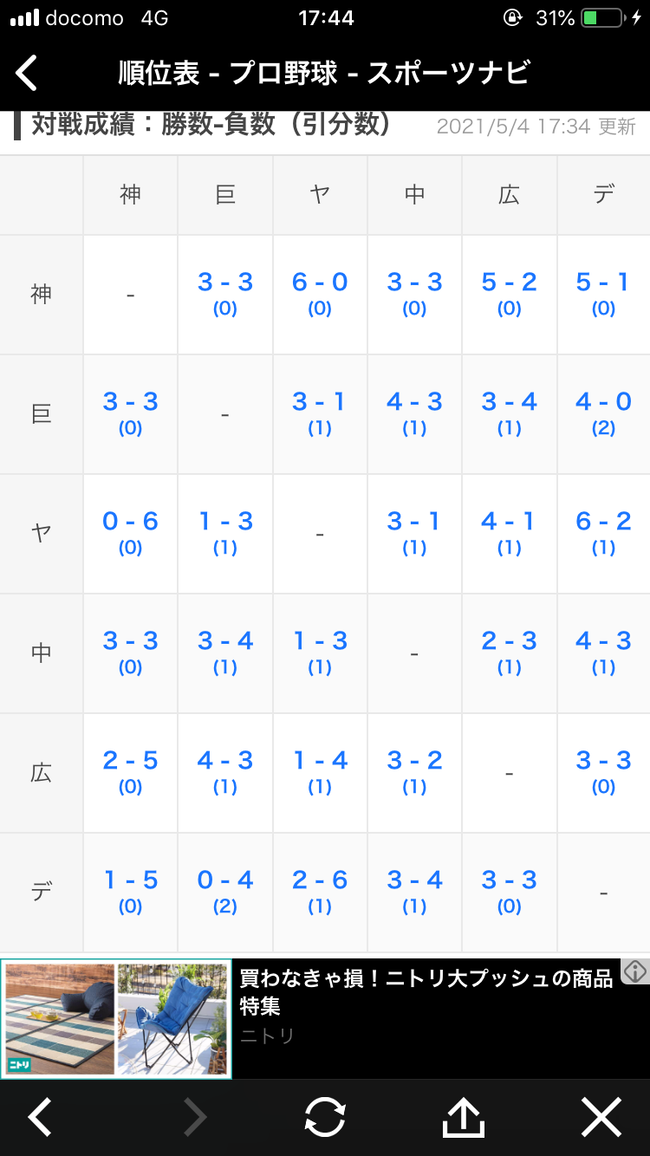Tap the ニトリ ad thumbnail image

coord(116,1019)
